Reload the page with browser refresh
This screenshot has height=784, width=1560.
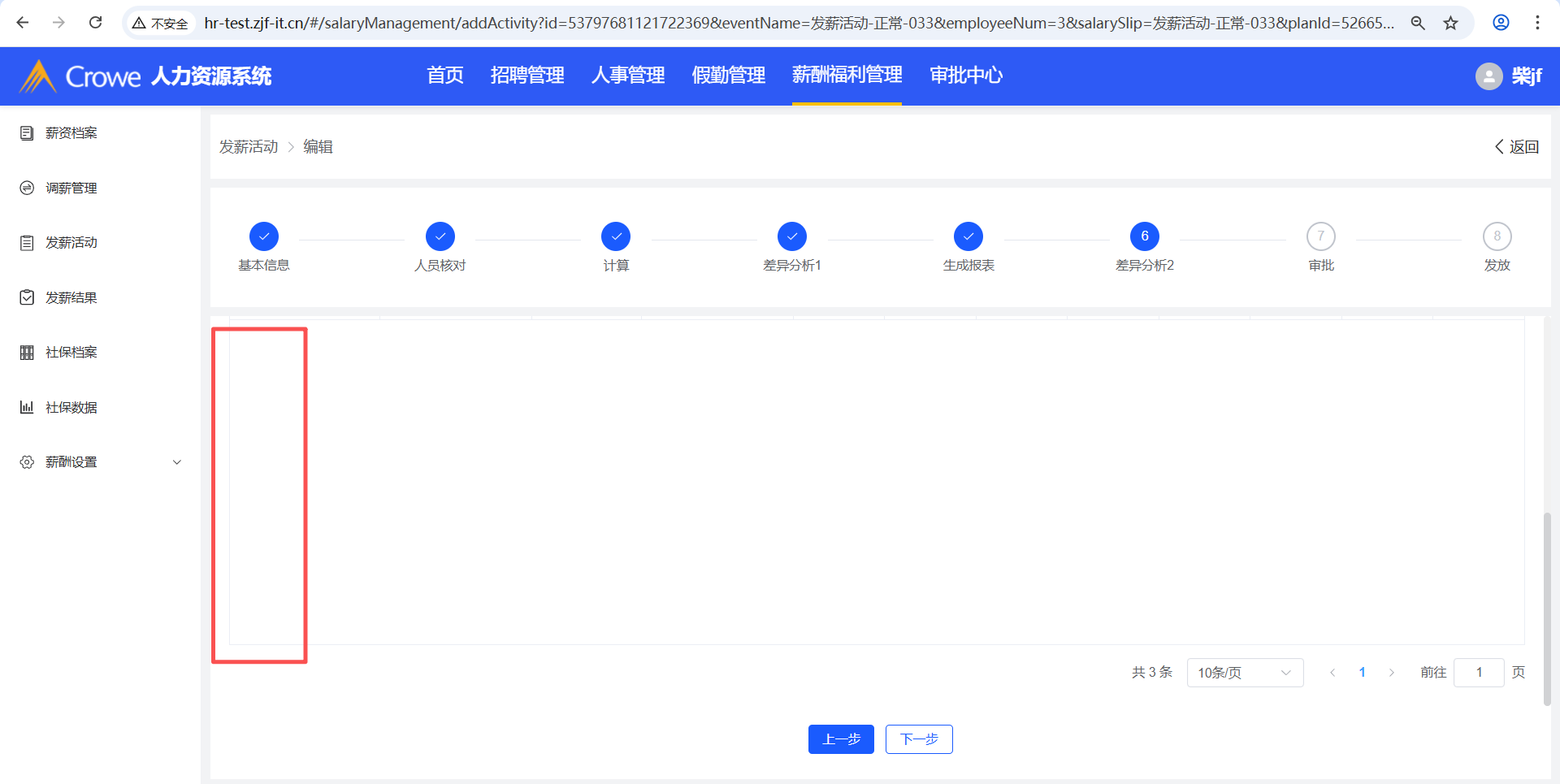[96, 23]
